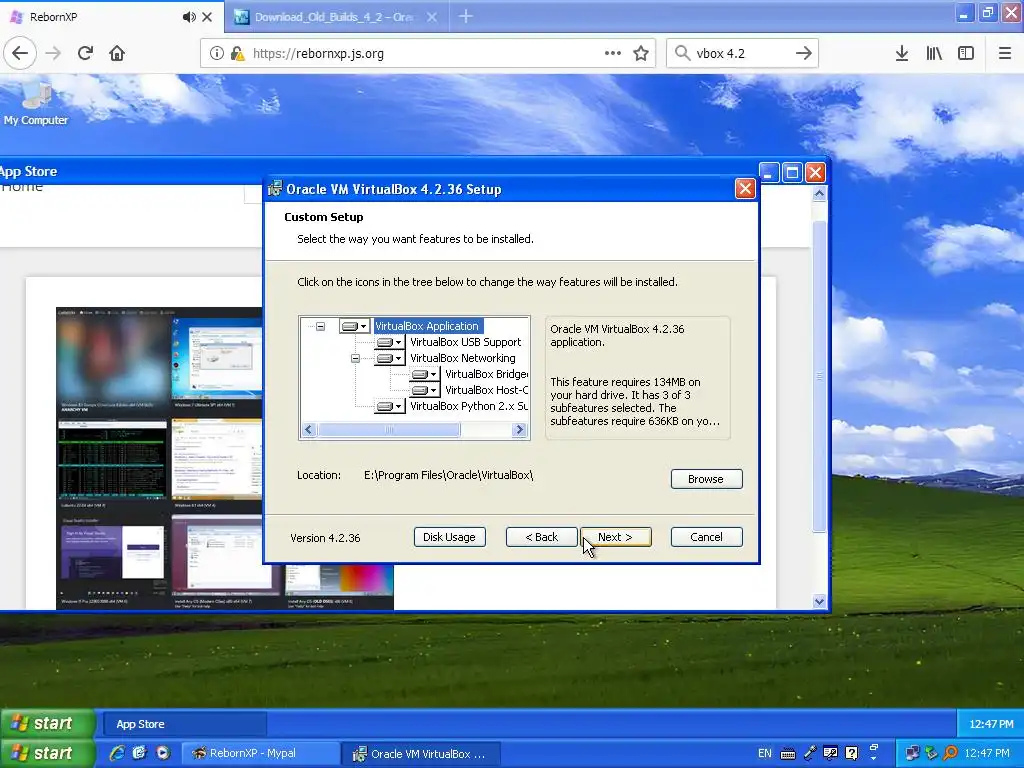Screen dimensions: 1024x768
Task: Open page actions three-dot menu
Action: tap(613, 54)
